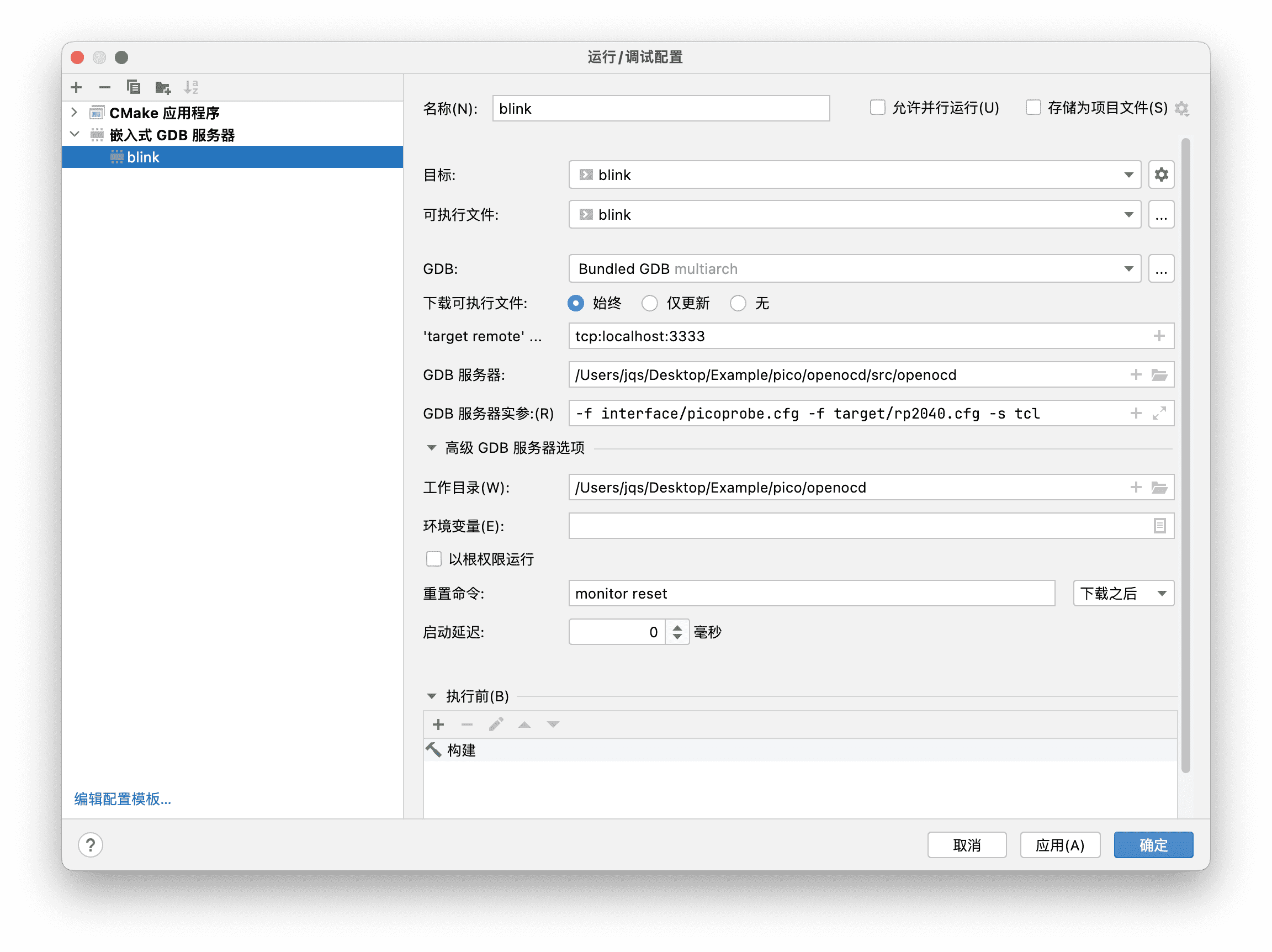This screenshot has height=952, width=1272.
Task: Select the 始终 download option
Action: click(x=576, y=303)
